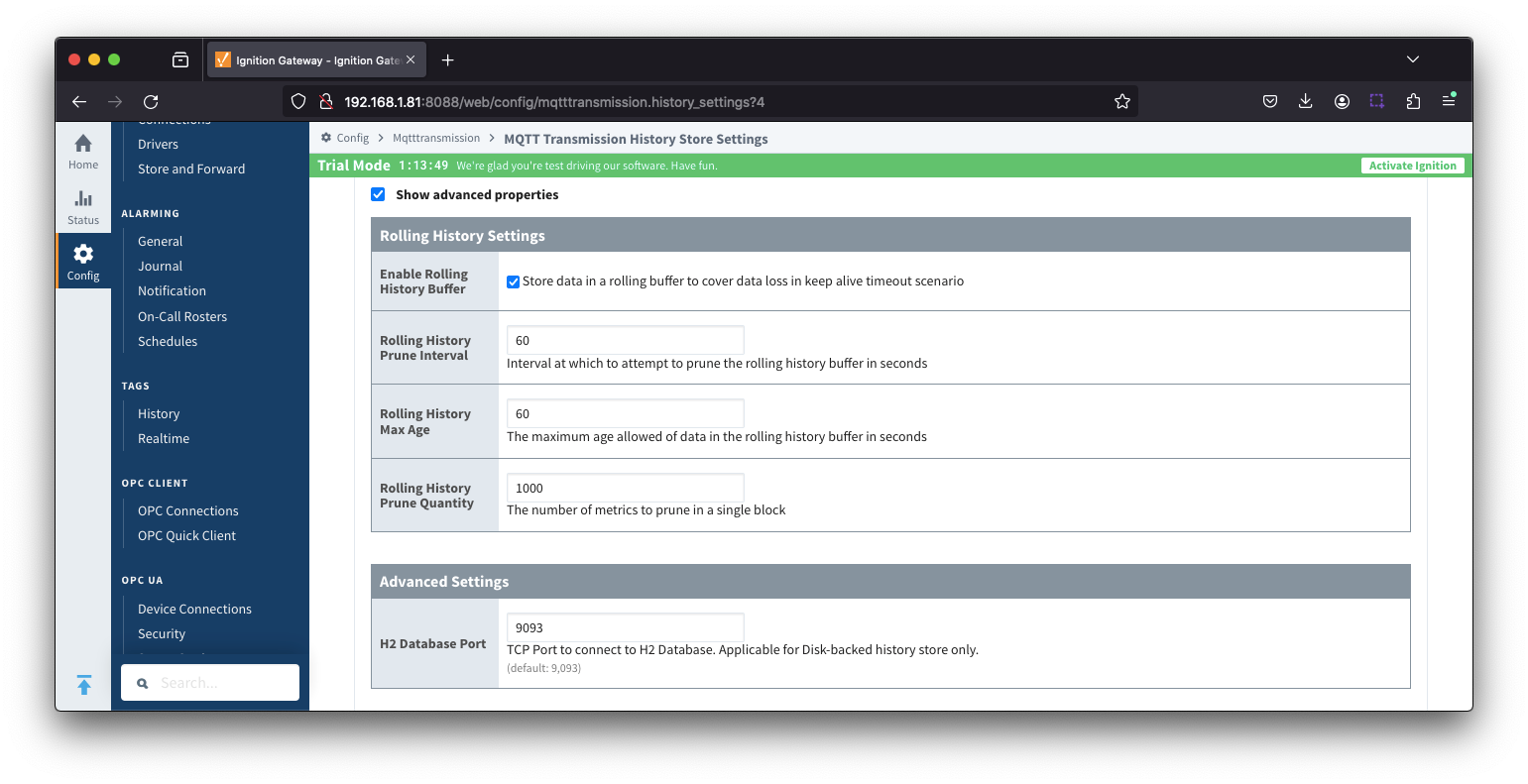Screen dimensions: 1528x784
Task: Click the sidebar Search field
Action: coord(210,683)
